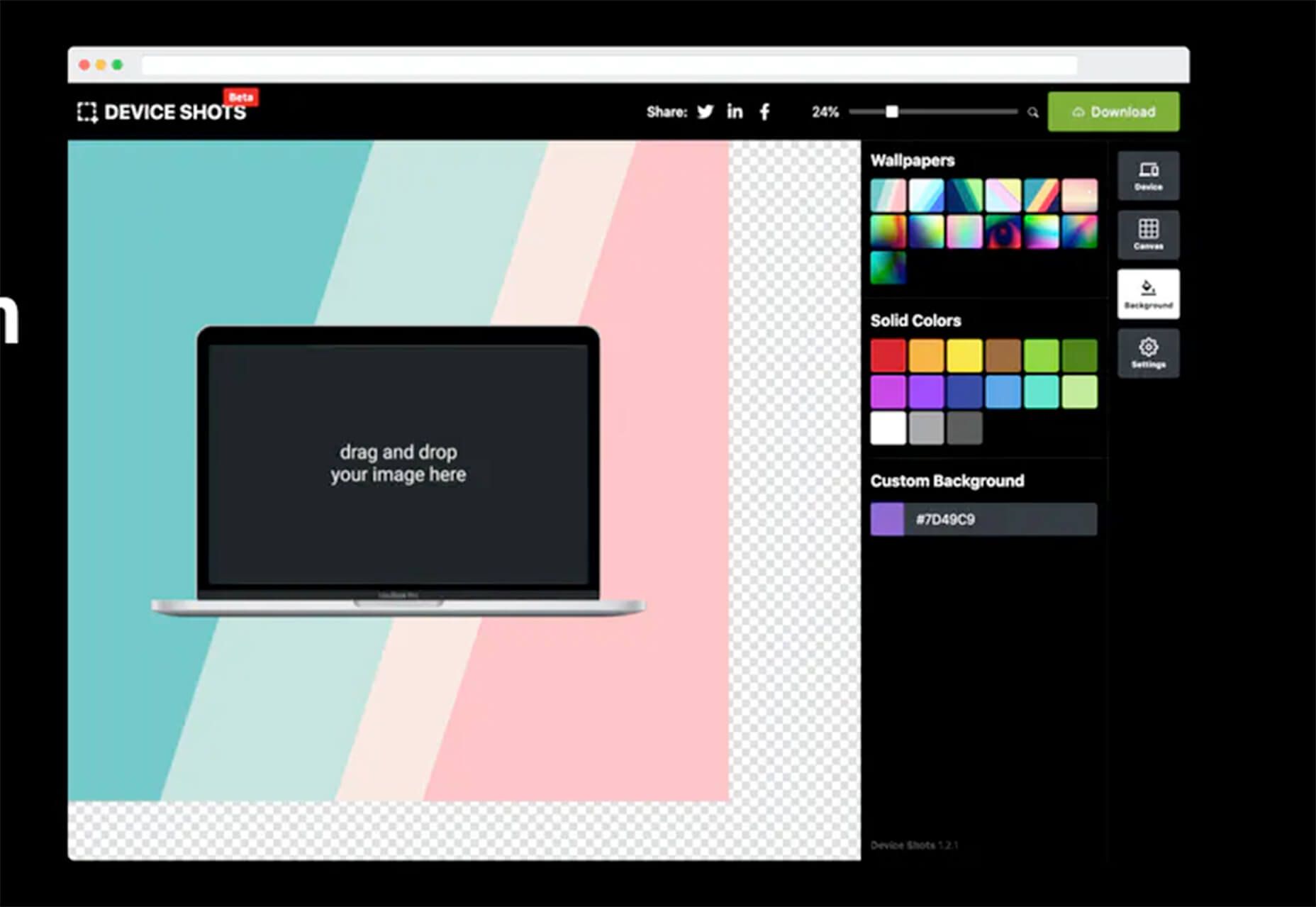
Task: Click the Device Shots logo
Action: pos(162,112)
